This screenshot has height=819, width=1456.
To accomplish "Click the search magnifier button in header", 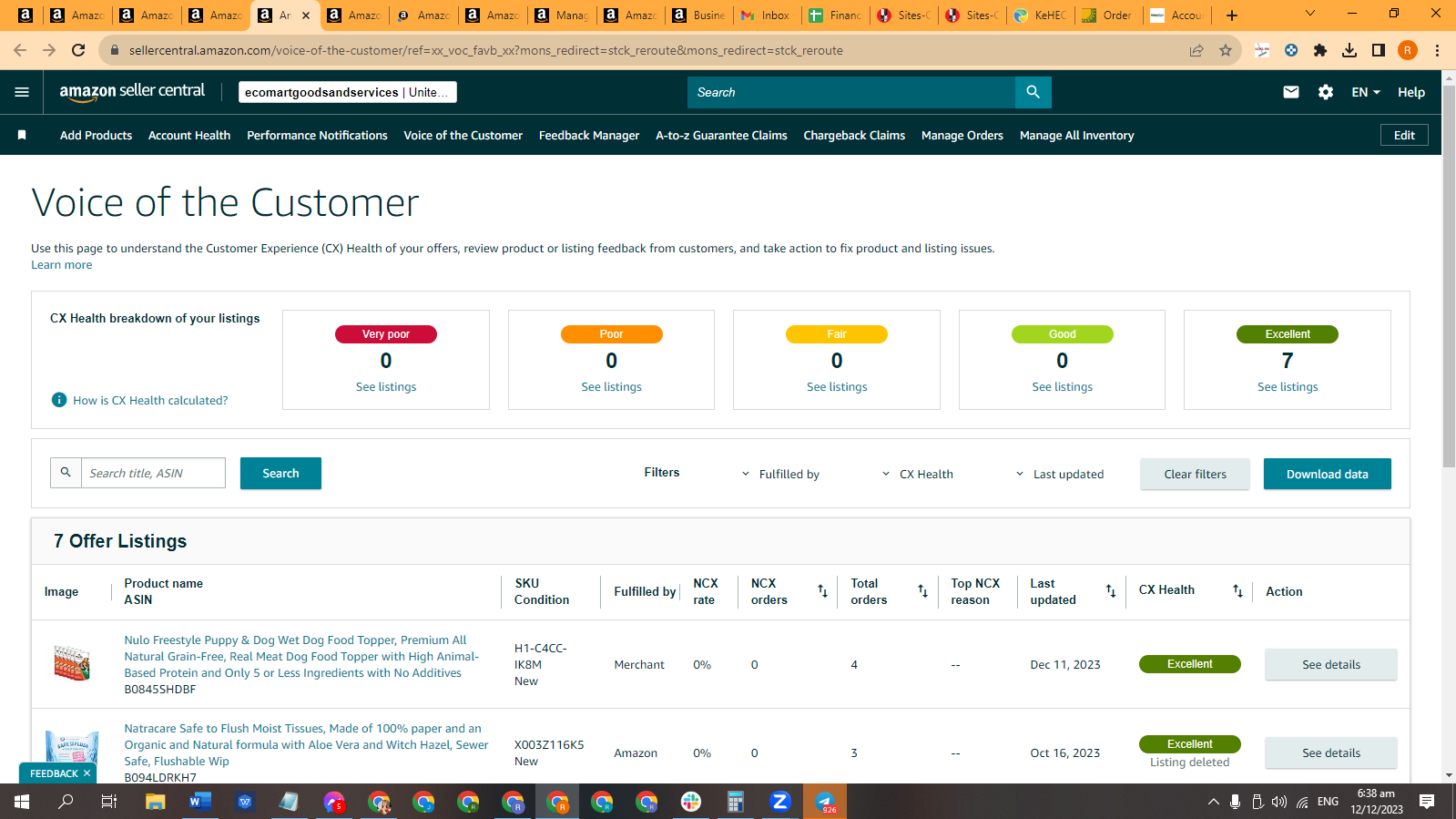I will tap(1033, 92).
